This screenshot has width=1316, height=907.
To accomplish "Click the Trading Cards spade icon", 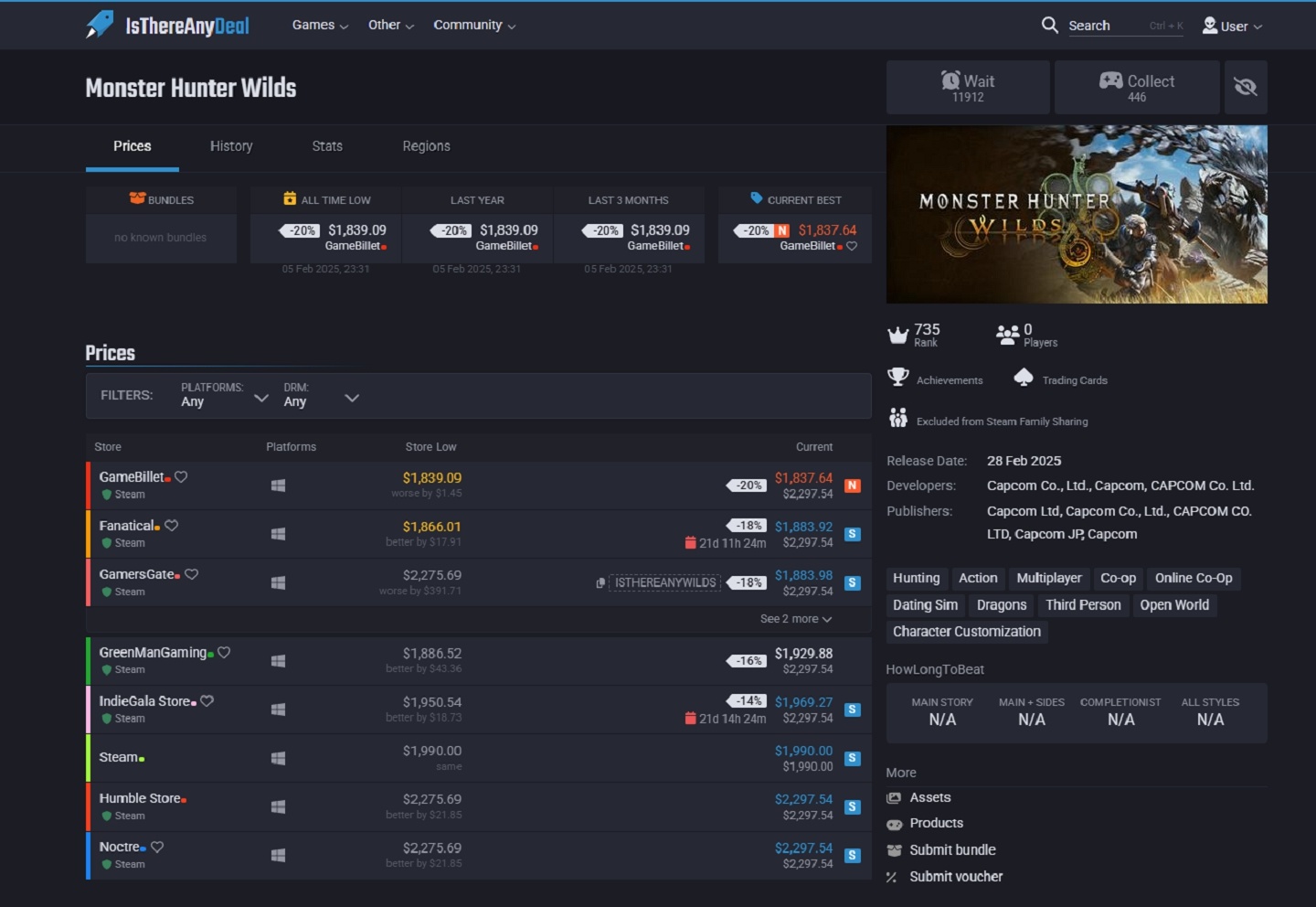I will (x=1024, y=377).
